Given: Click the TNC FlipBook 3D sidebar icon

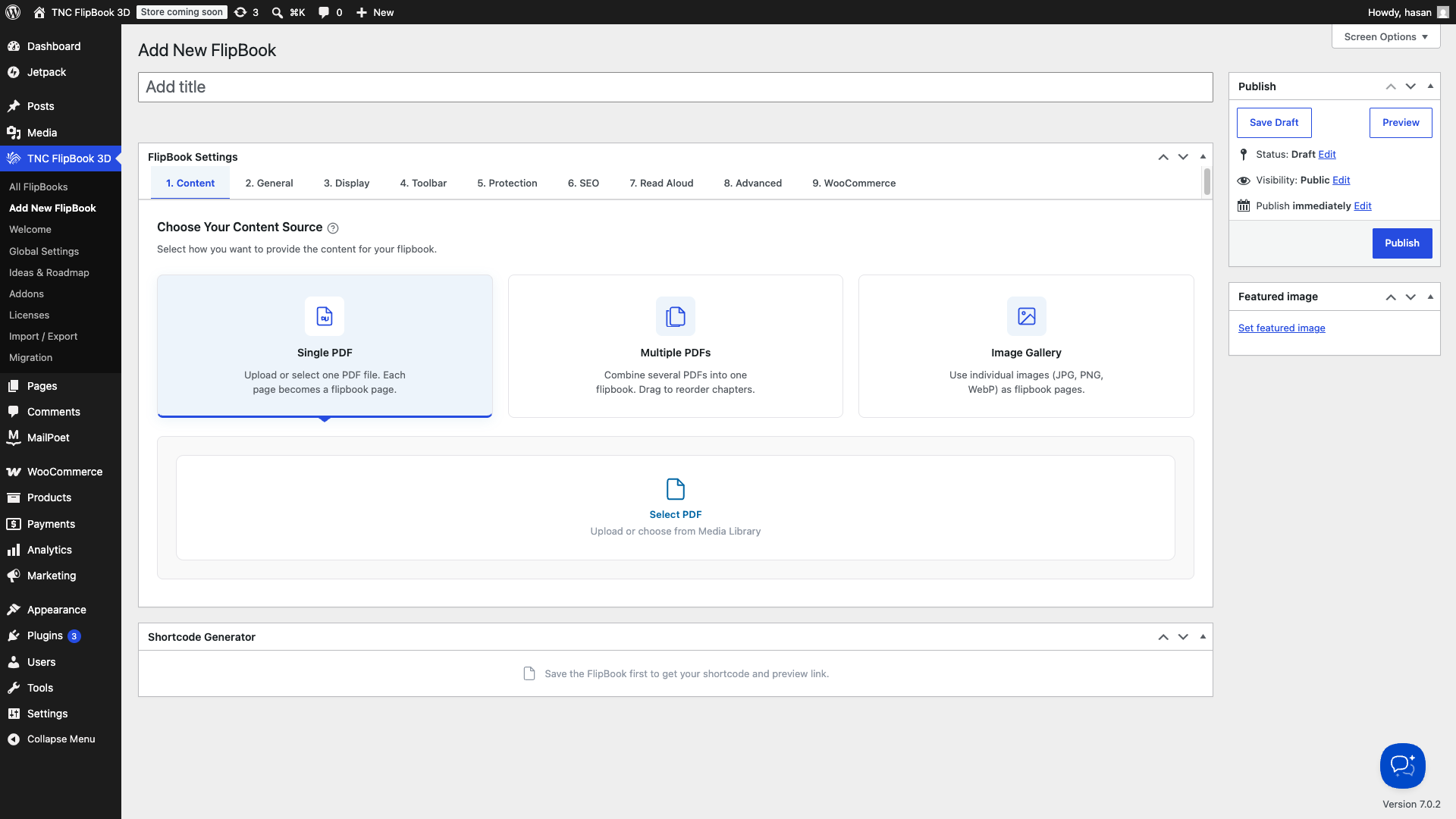Looking at the screenshot, I should pos(14,158).
